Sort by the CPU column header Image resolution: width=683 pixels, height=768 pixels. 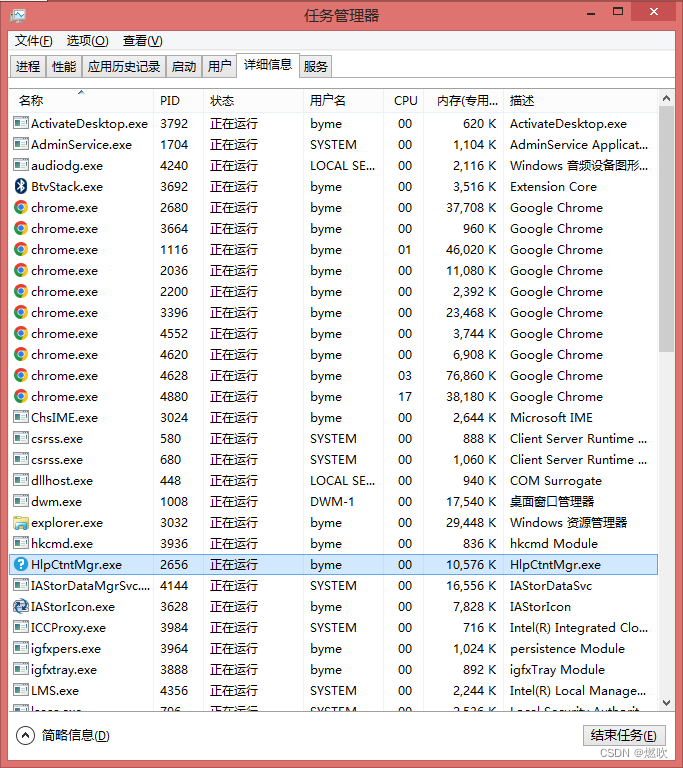coord(403,100)
